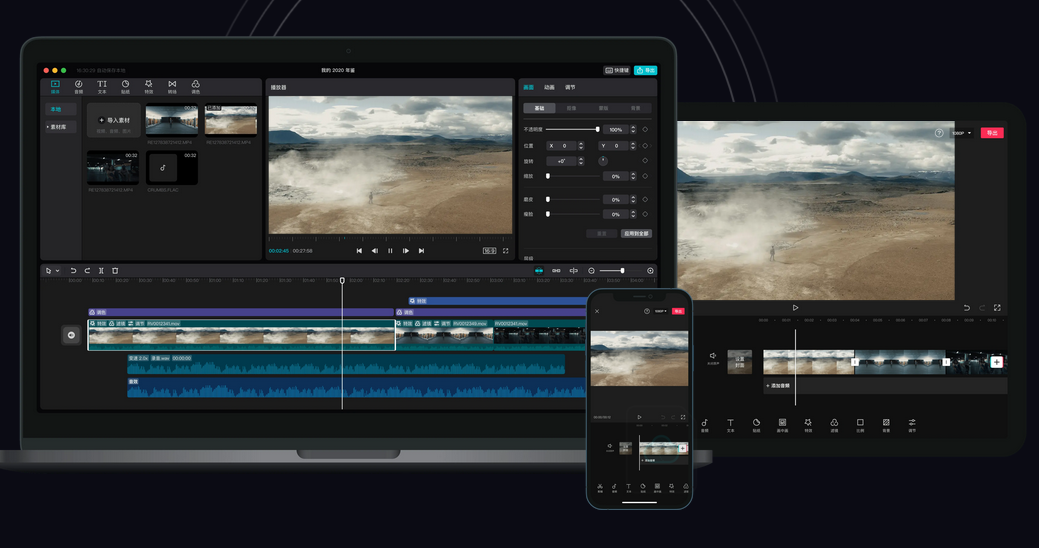Switch to the 动画 tab in properties panel

tap(549, 87)
